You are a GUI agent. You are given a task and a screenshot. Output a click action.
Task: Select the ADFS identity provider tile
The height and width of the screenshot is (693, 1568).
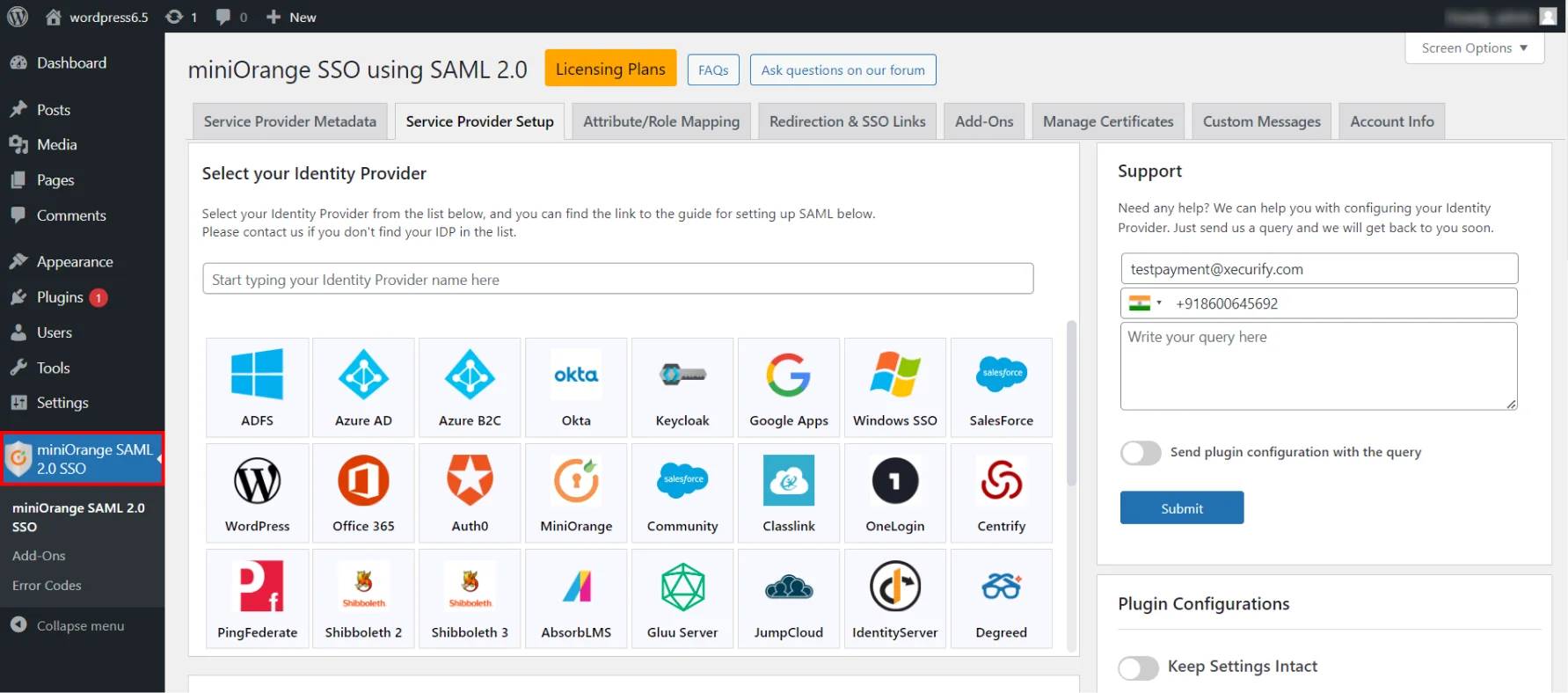[258, 387]
